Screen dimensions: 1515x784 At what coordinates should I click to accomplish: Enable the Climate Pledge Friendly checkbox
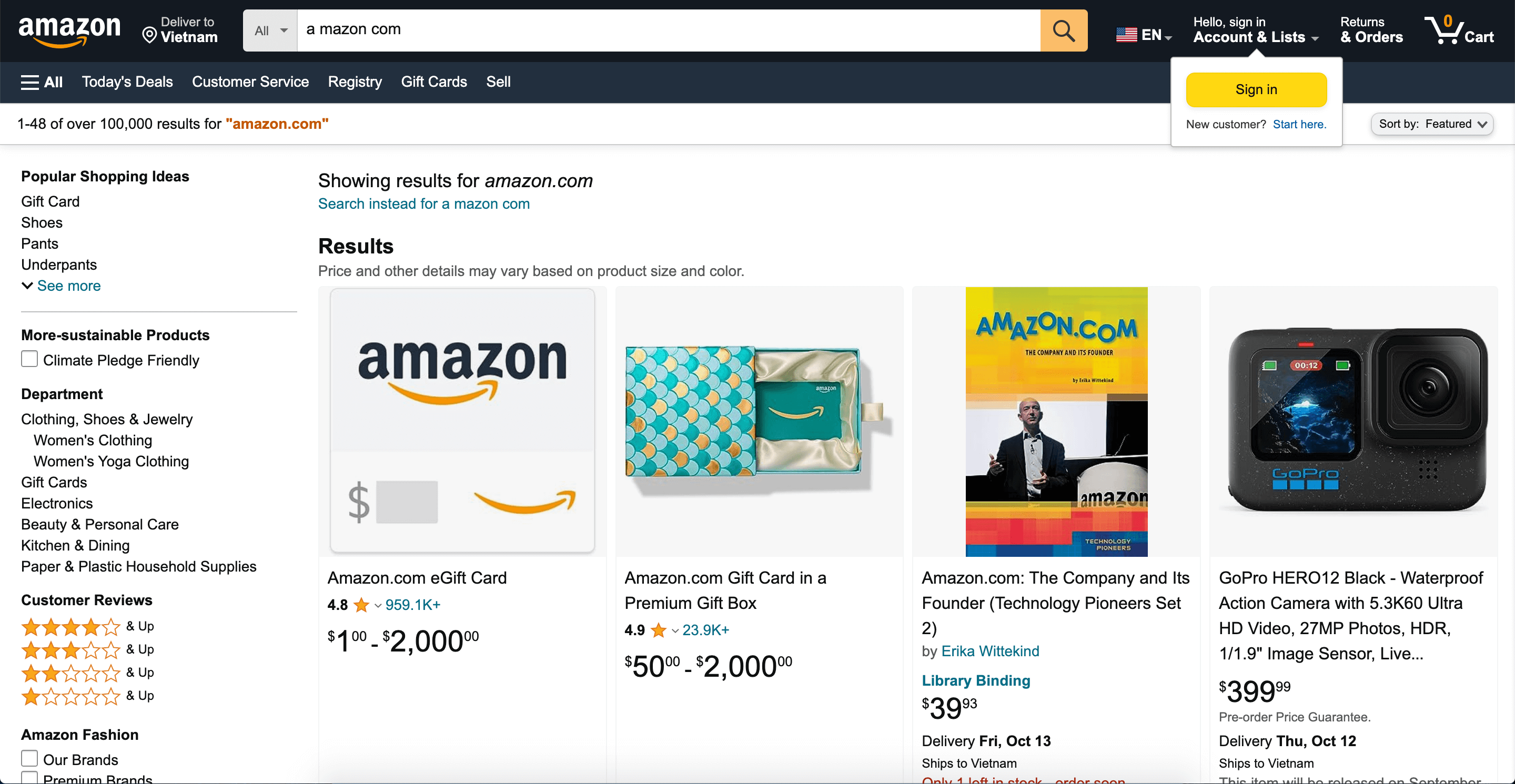click(29, 359)
